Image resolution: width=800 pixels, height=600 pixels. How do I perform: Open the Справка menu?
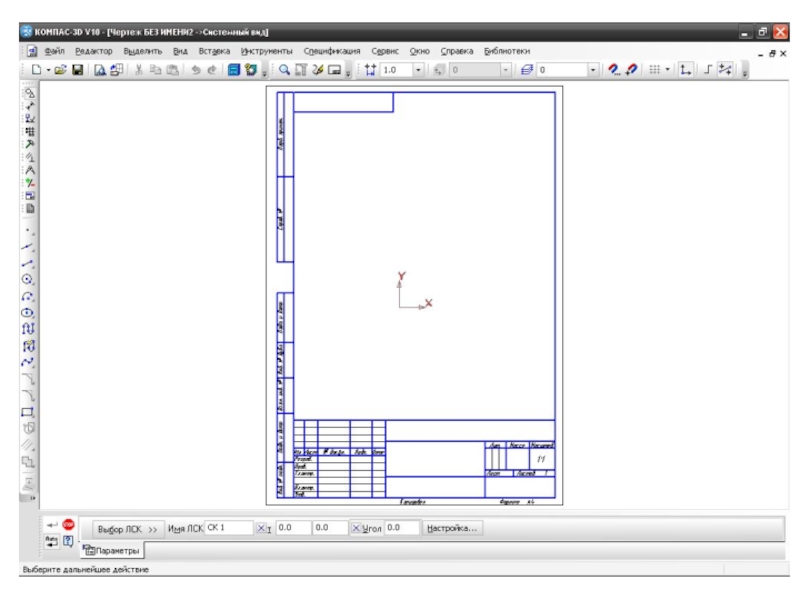tap(457, 51)
